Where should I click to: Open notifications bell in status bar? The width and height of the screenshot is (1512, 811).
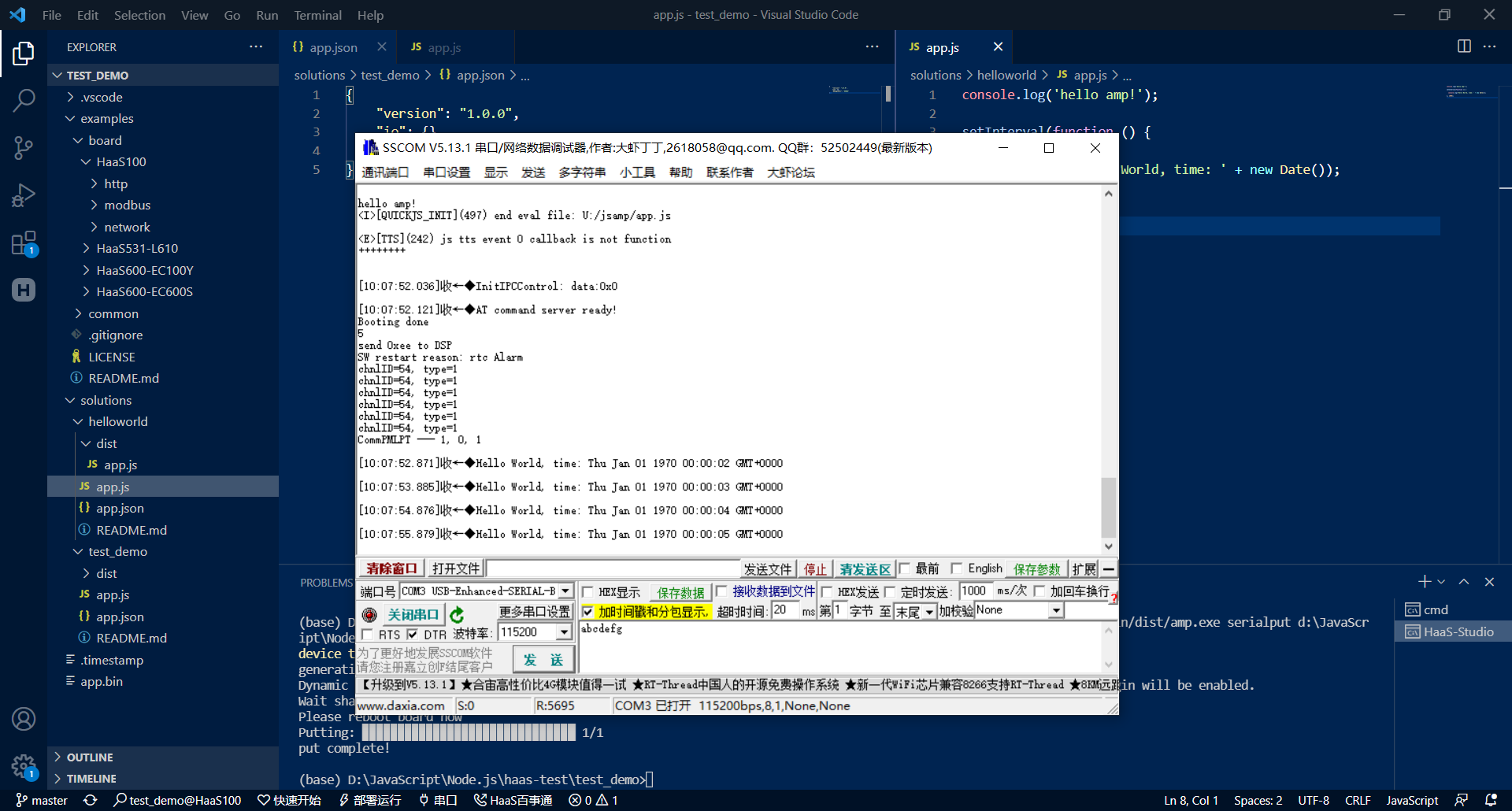[x=1491, y=800]
